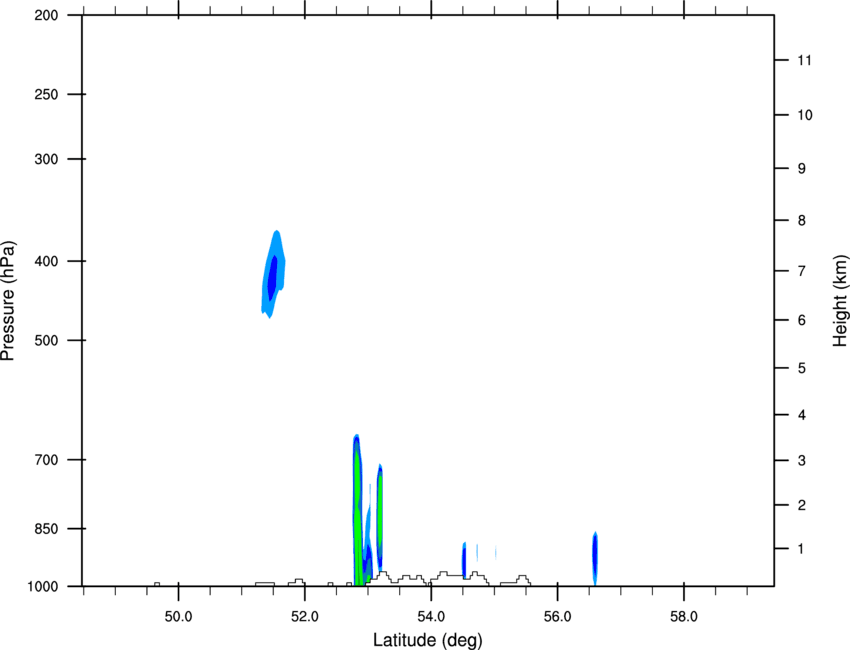Click the 200 hPa label at top
850x650 pixels.
point(47,15)
